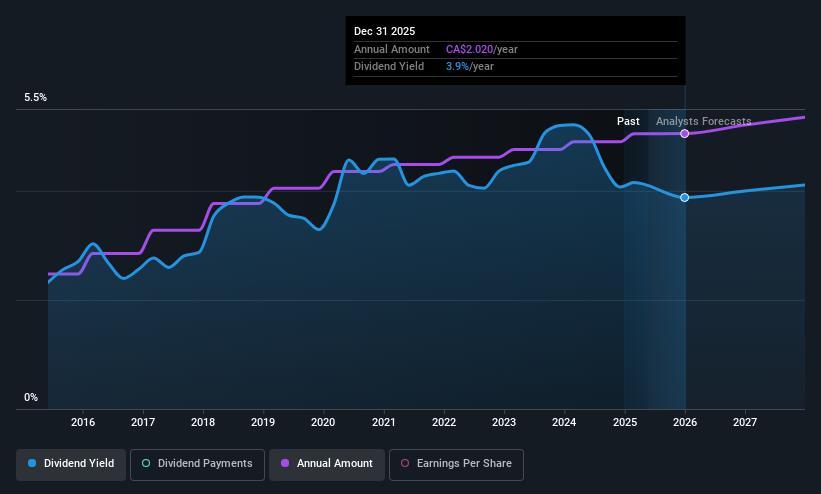This screenshot has width=821, height=494.
Task: Click the 2021 x-axis label
Action: coord(384,422)
